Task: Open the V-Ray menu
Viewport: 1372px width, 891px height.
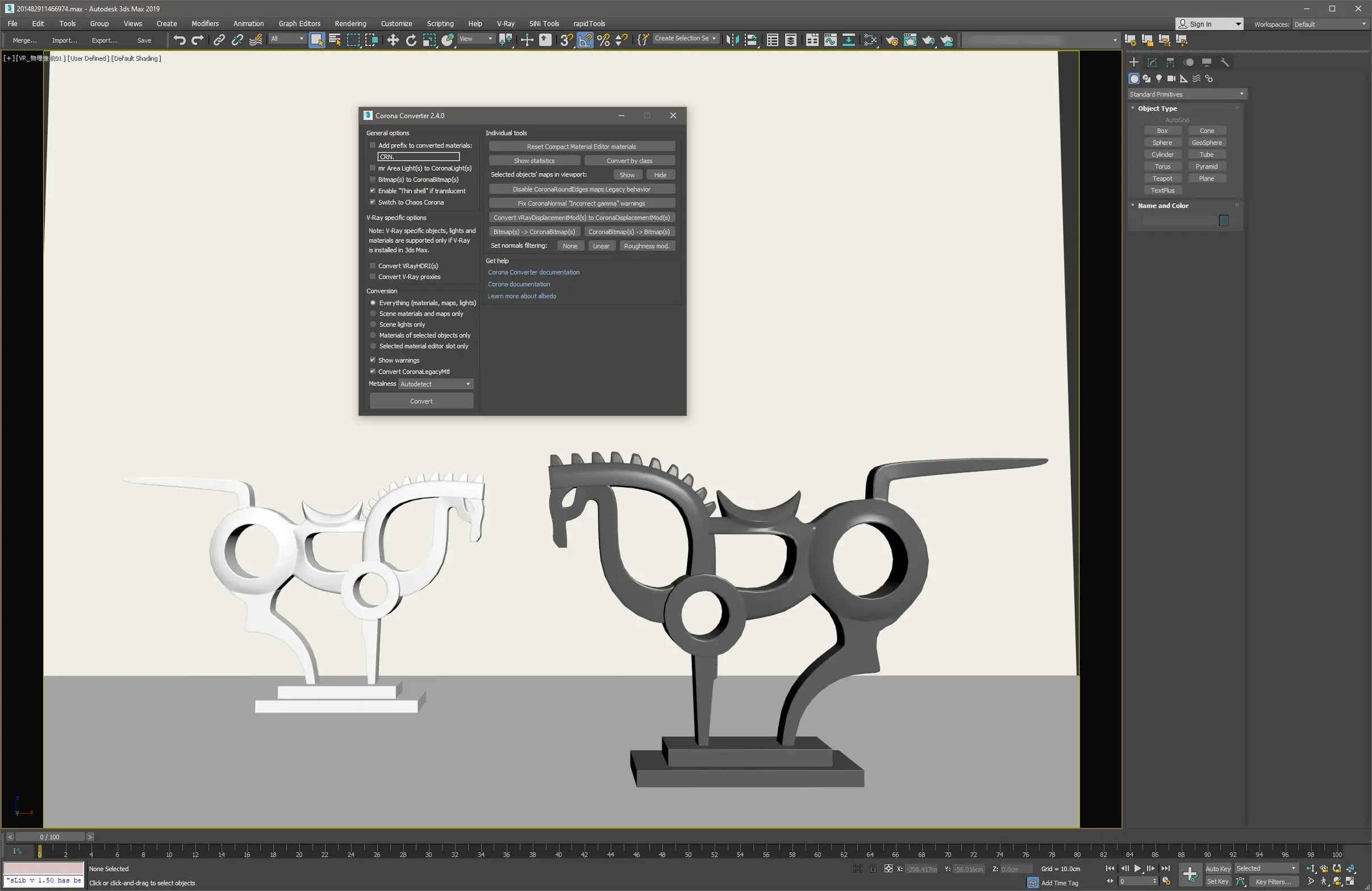Action: click(x=505, y=24)
